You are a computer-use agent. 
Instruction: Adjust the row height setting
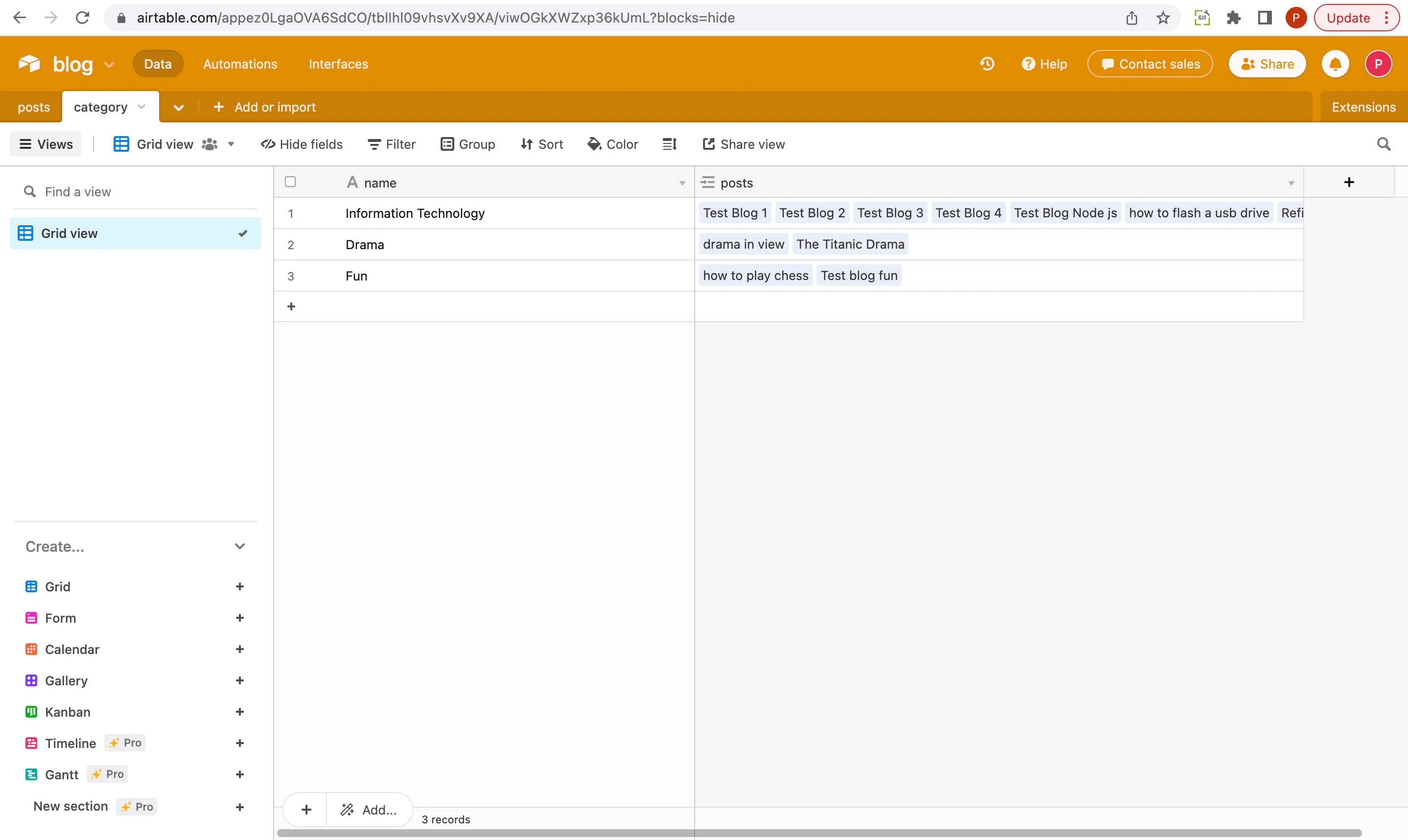[x=669, y=144]
